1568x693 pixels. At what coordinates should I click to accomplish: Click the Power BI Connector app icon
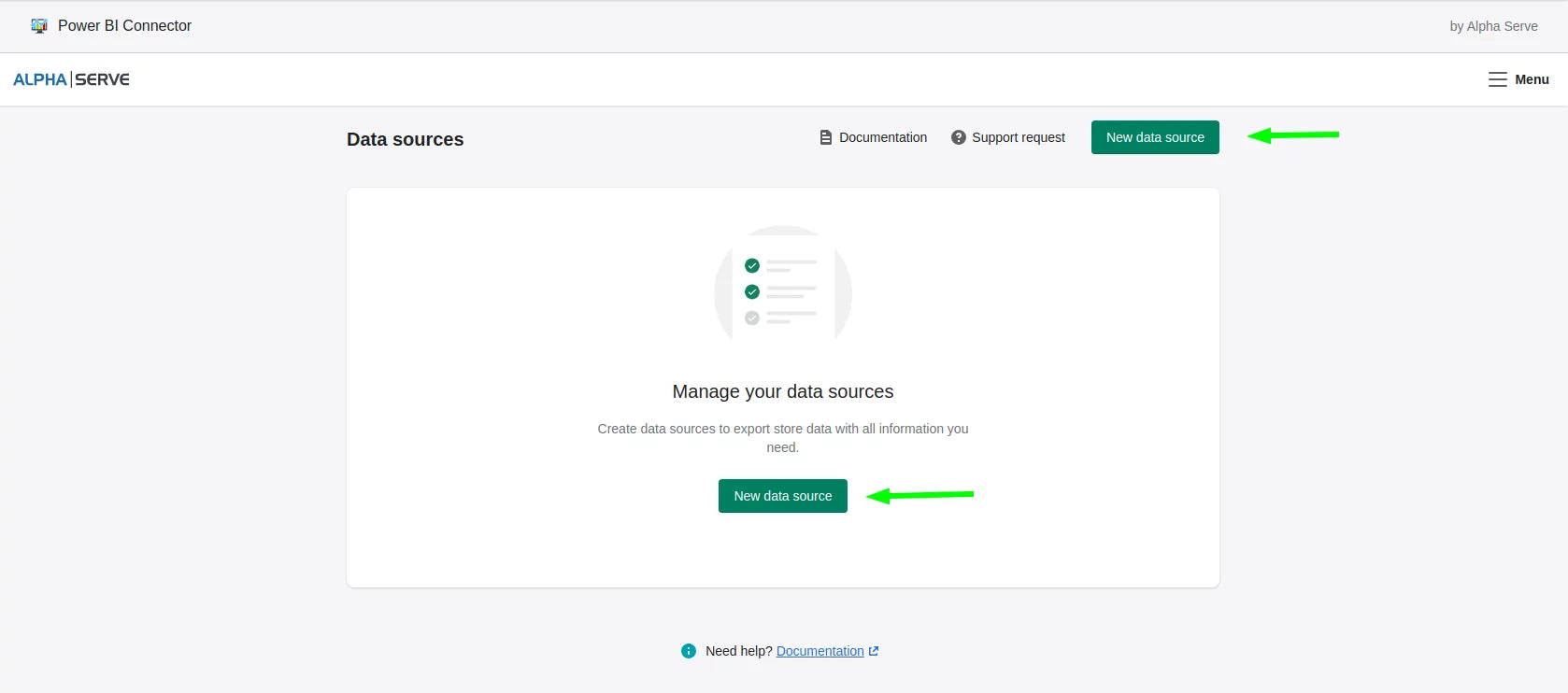coord(39,26)
